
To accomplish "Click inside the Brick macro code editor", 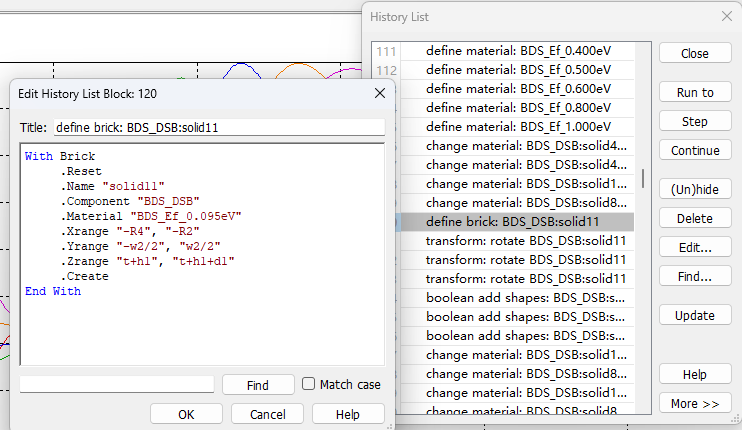I will 202,254.
